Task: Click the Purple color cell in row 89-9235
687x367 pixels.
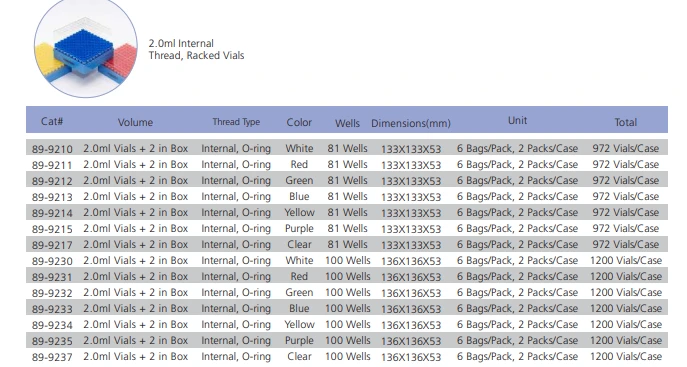Action: (x=299, y=340)
